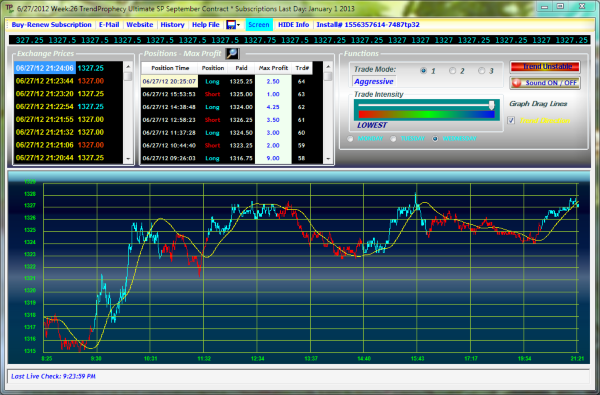Image resolution: width=600 pixels, height=395 pixels.
Task: Click the red speaker icon on Sound button
Action: [x=517, y=83]
